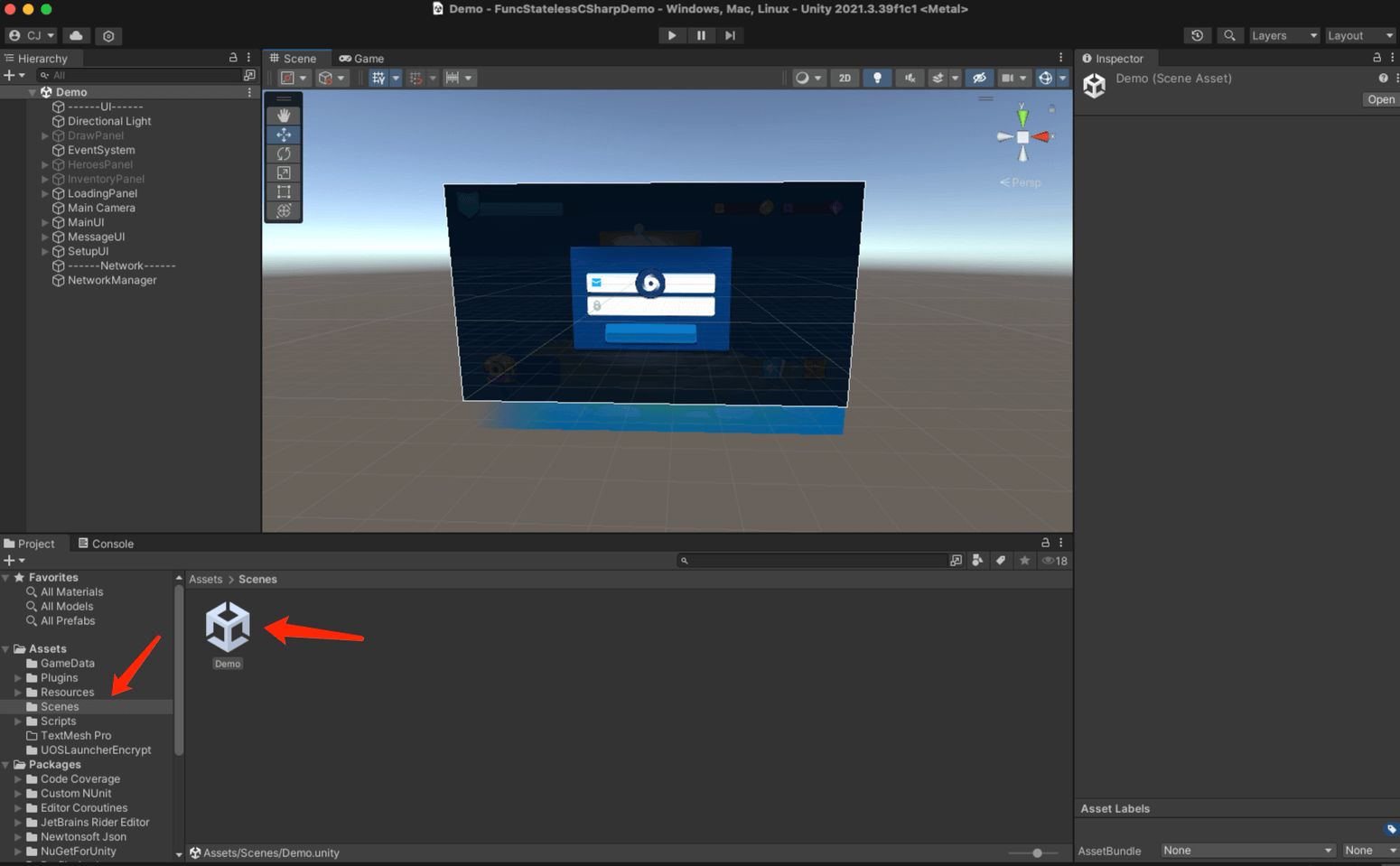Select the Rect tool in scene toolbar
Viewport: 1400px width, 866px height.
pyautogui.click(x=284, y=191)
